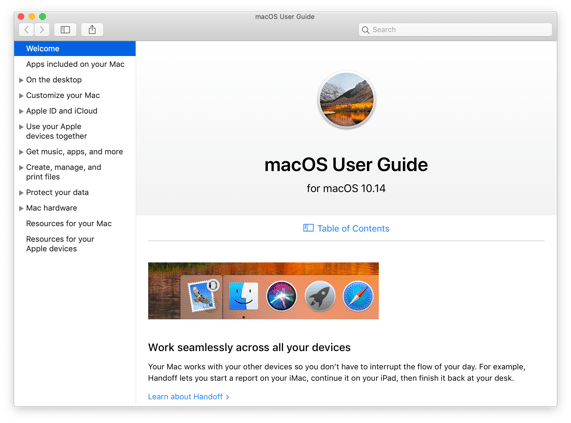Click into the Search field

pyautogui.click(x=455, y=30)
